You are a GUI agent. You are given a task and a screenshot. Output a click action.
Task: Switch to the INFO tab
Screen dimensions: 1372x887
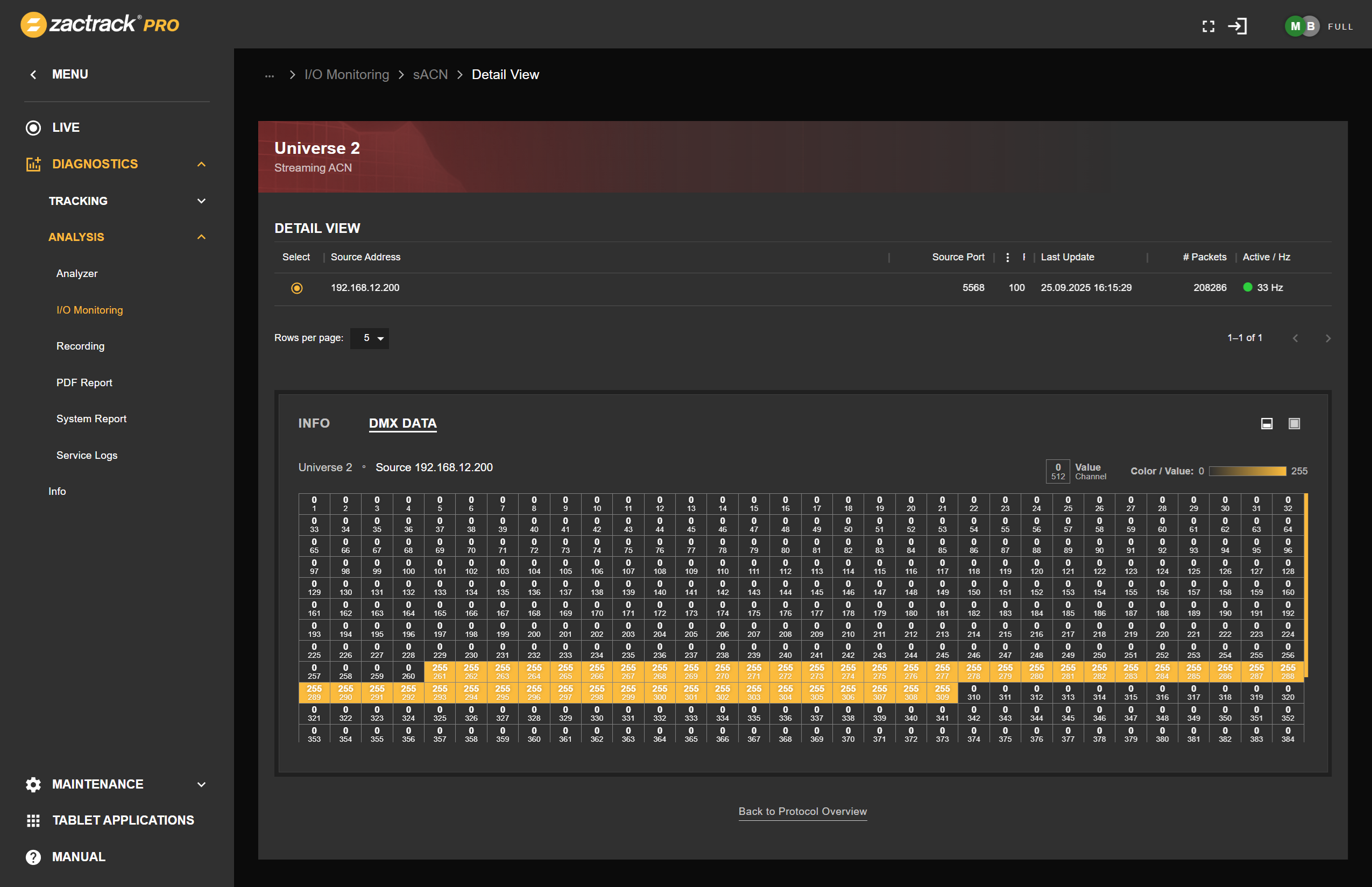tap(314, 423)
